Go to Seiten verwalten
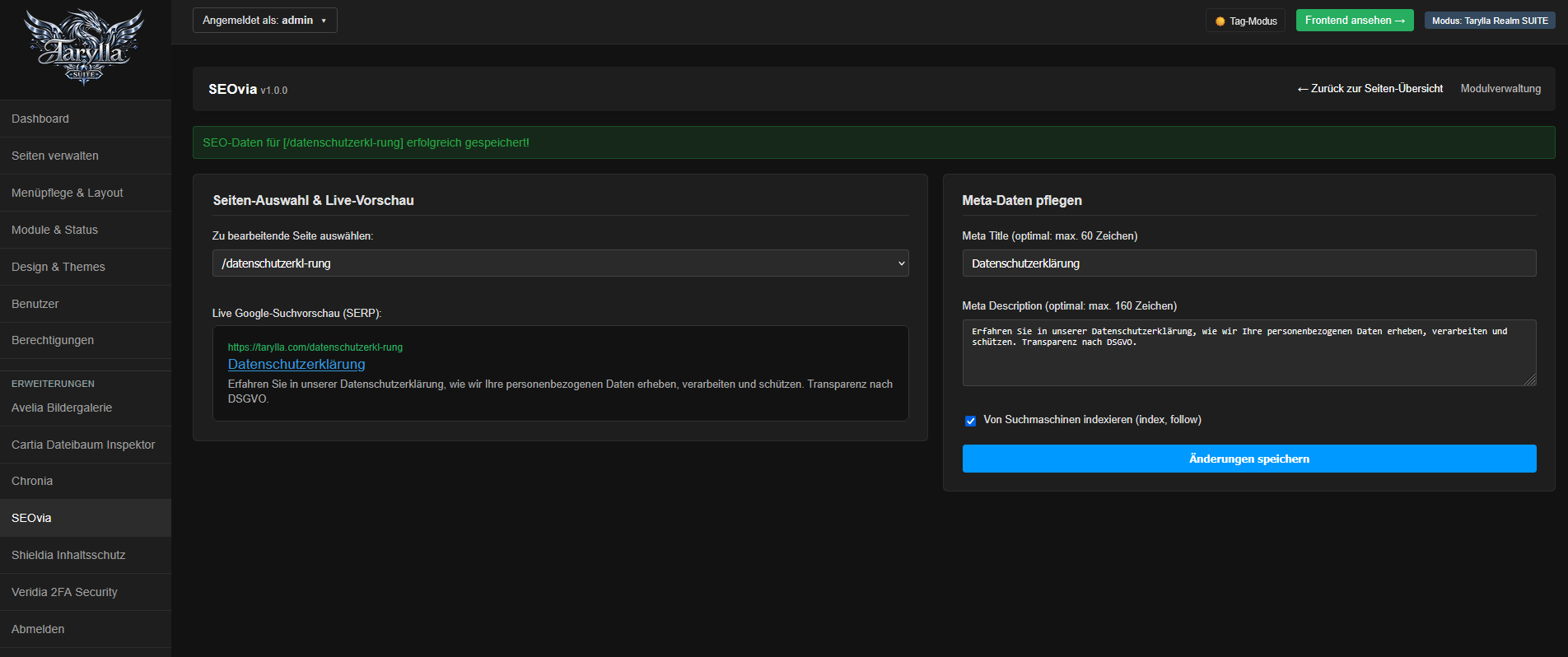The width and height of the screenshot is (1568, 657). point(86,156)
